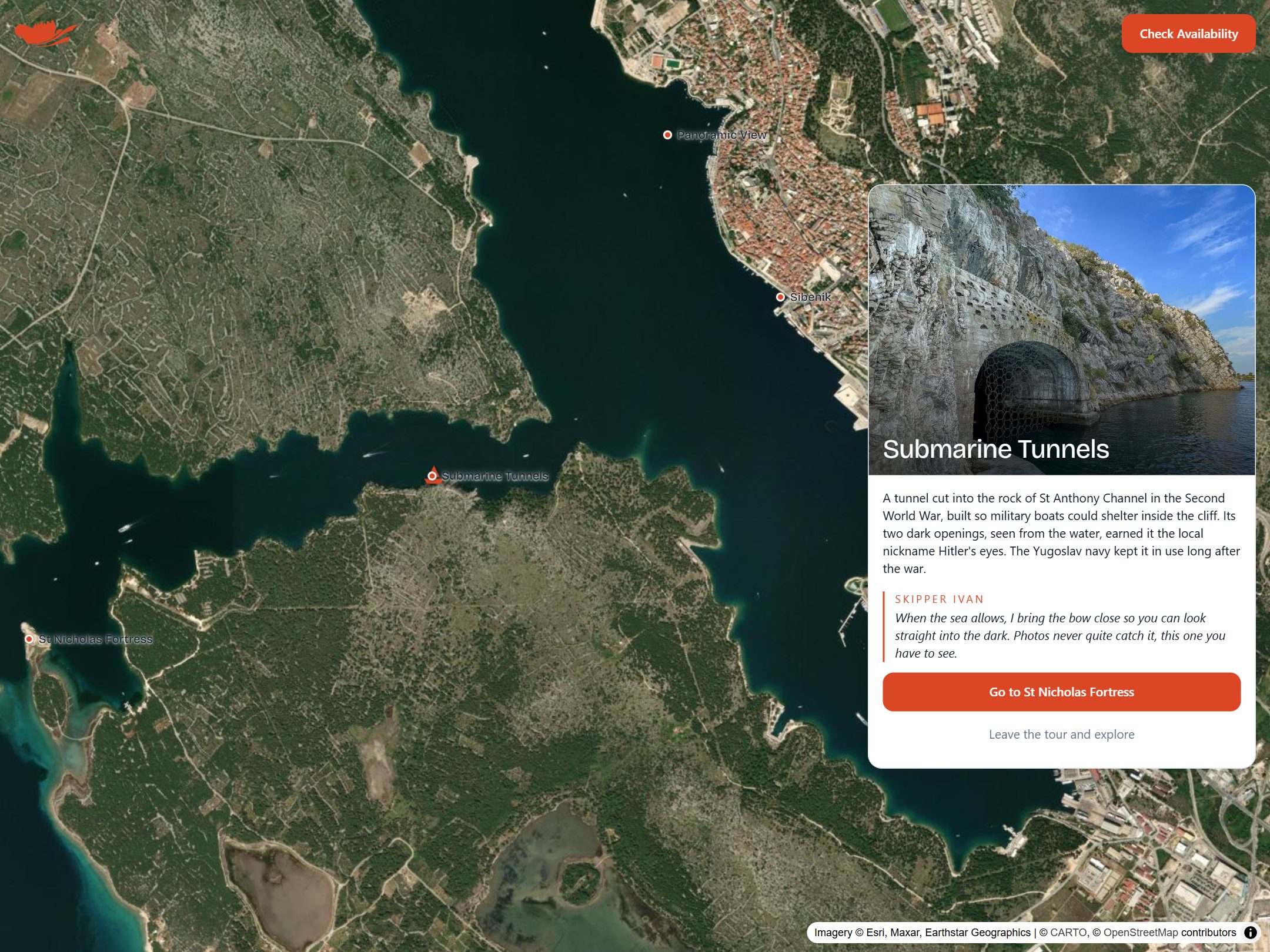The image size is (1270, 952).
Task: Click the Submarine Tunnels map label
Action: pos(494,476)
